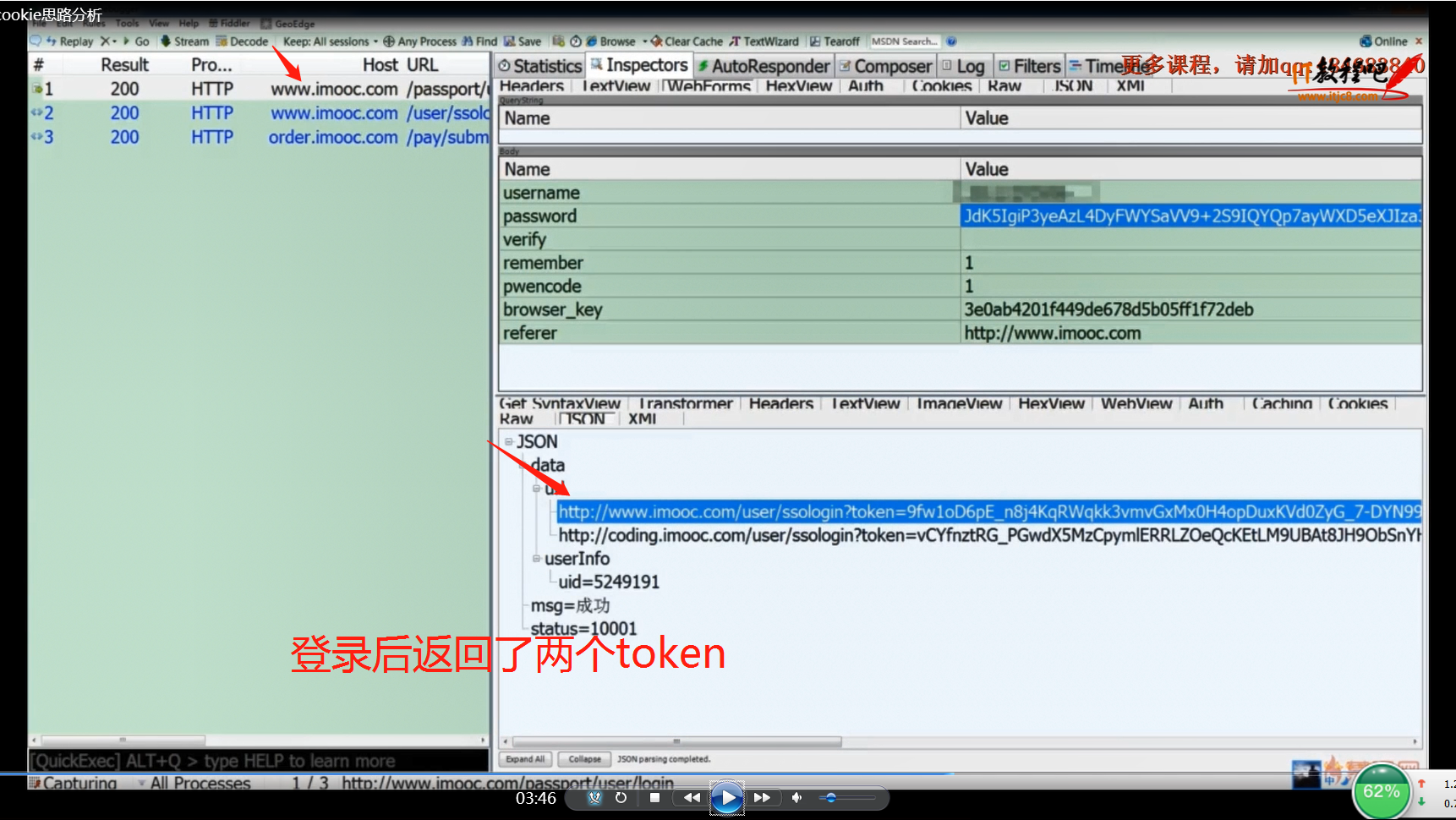
Task: Collapse the userInfo tree node
Action: (536, 559)
